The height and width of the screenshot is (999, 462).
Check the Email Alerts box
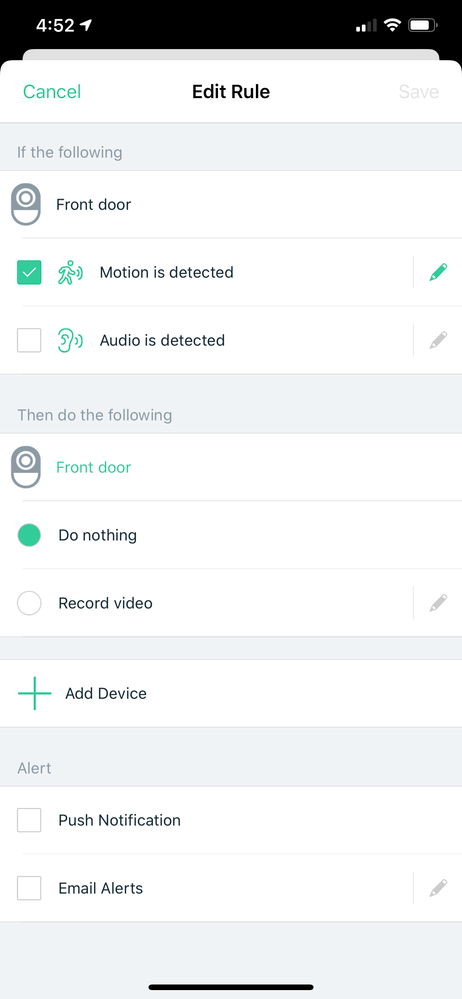[x=29, y=888]
